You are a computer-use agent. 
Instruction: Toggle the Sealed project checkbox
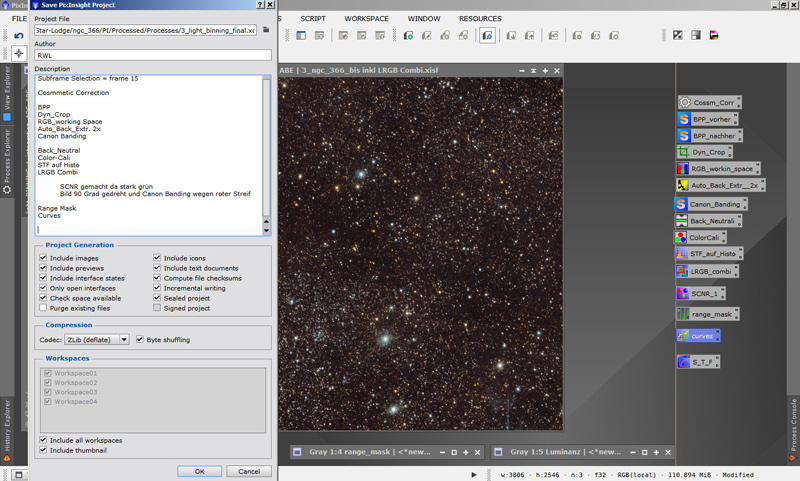coord(157,298)
